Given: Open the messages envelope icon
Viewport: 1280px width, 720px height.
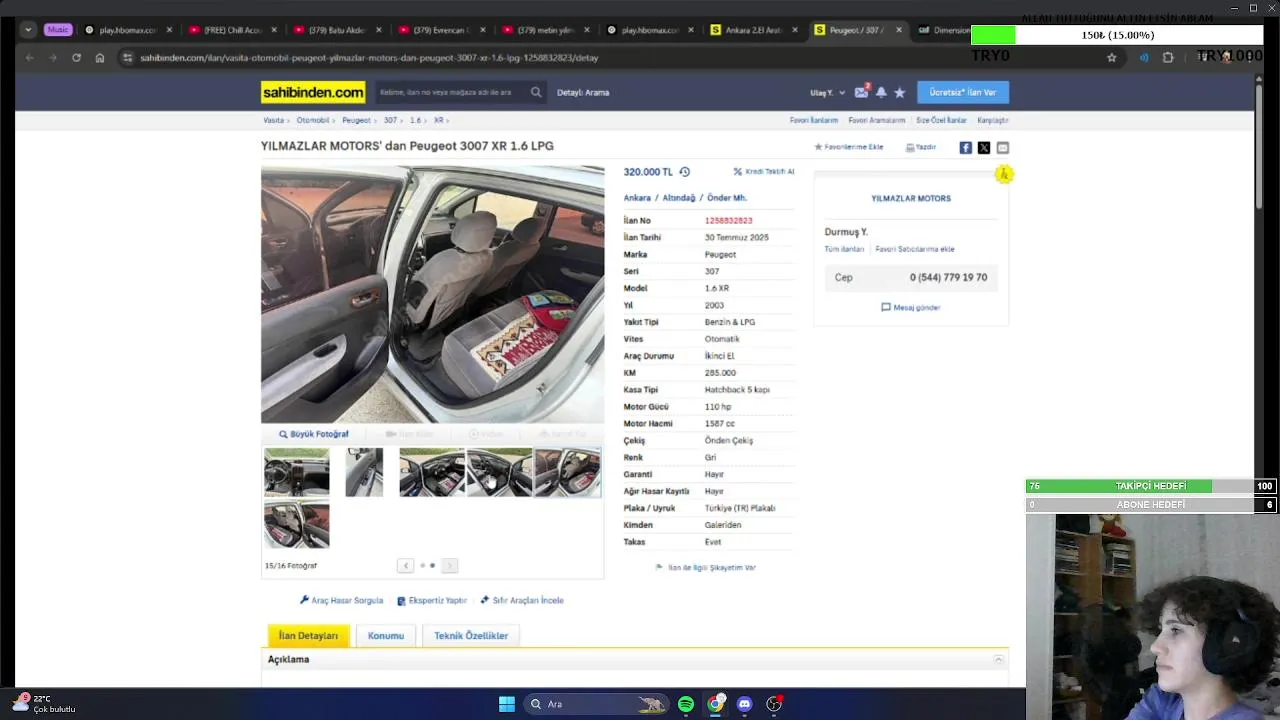Looking at the screenshot, I should click(x=861, y=92).
